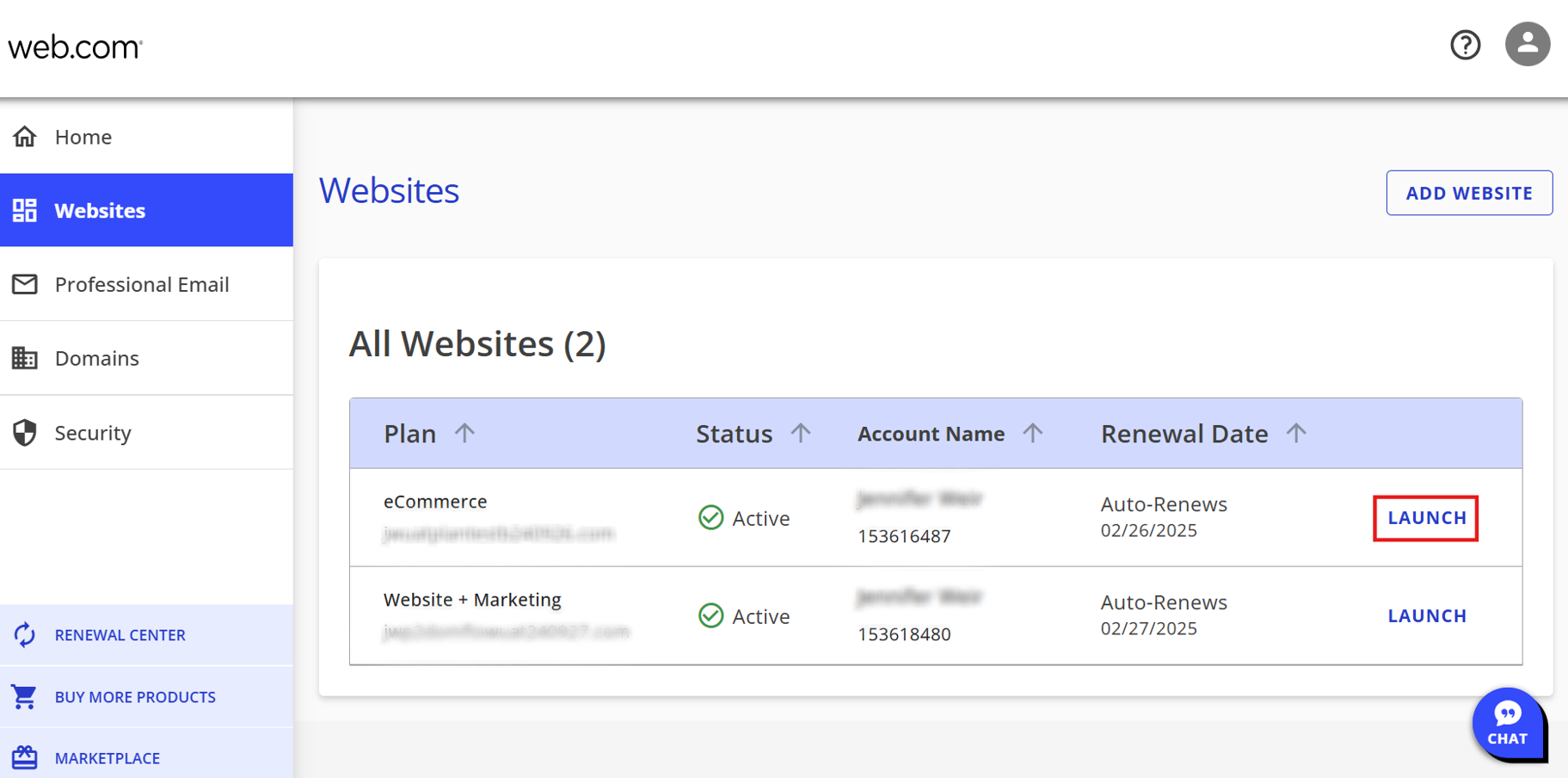Click the Add Website button
The width and height of the screenshot is (1568, 778).
click(x=1468, y=193)
